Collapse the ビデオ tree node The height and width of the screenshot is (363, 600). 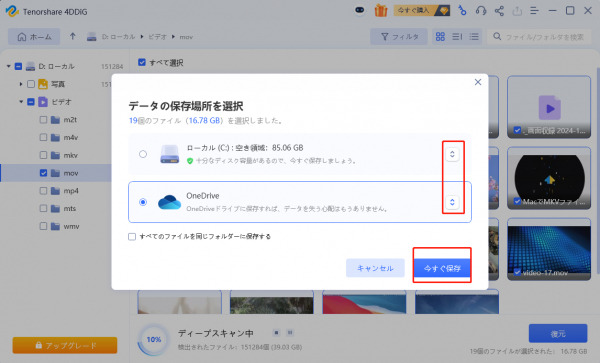tap(21, 102)
